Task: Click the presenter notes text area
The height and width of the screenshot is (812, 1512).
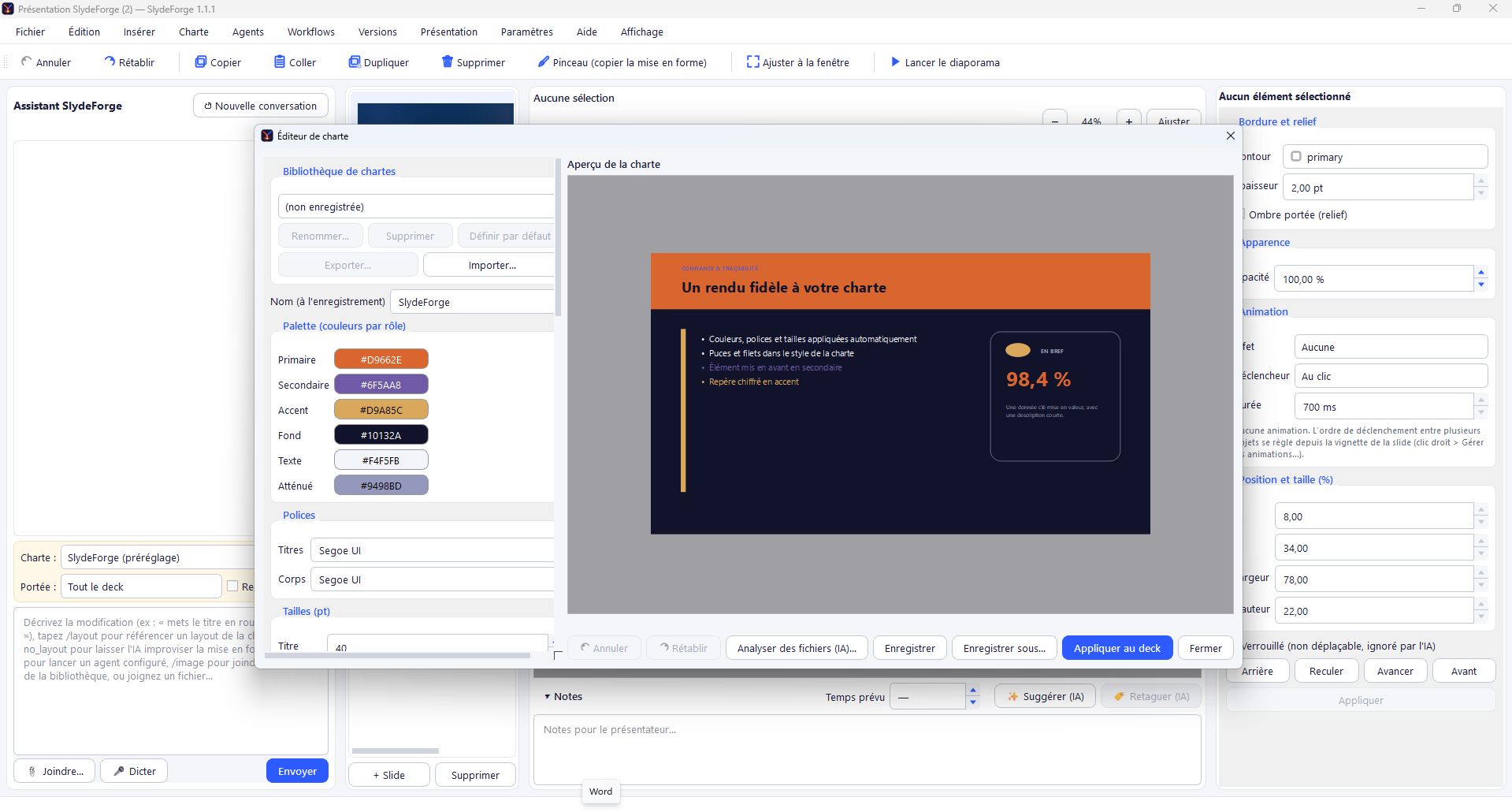Action: pyautogui.click(x=867, y=749)
